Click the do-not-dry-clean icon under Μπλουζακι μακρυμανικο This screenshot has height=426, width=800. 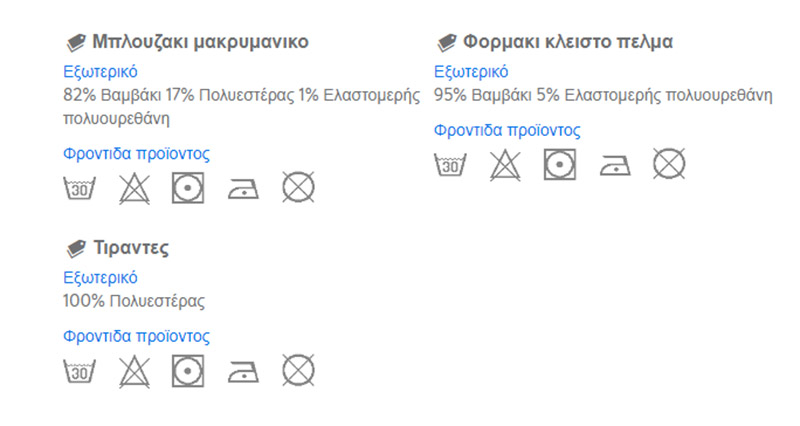(298, 187)
